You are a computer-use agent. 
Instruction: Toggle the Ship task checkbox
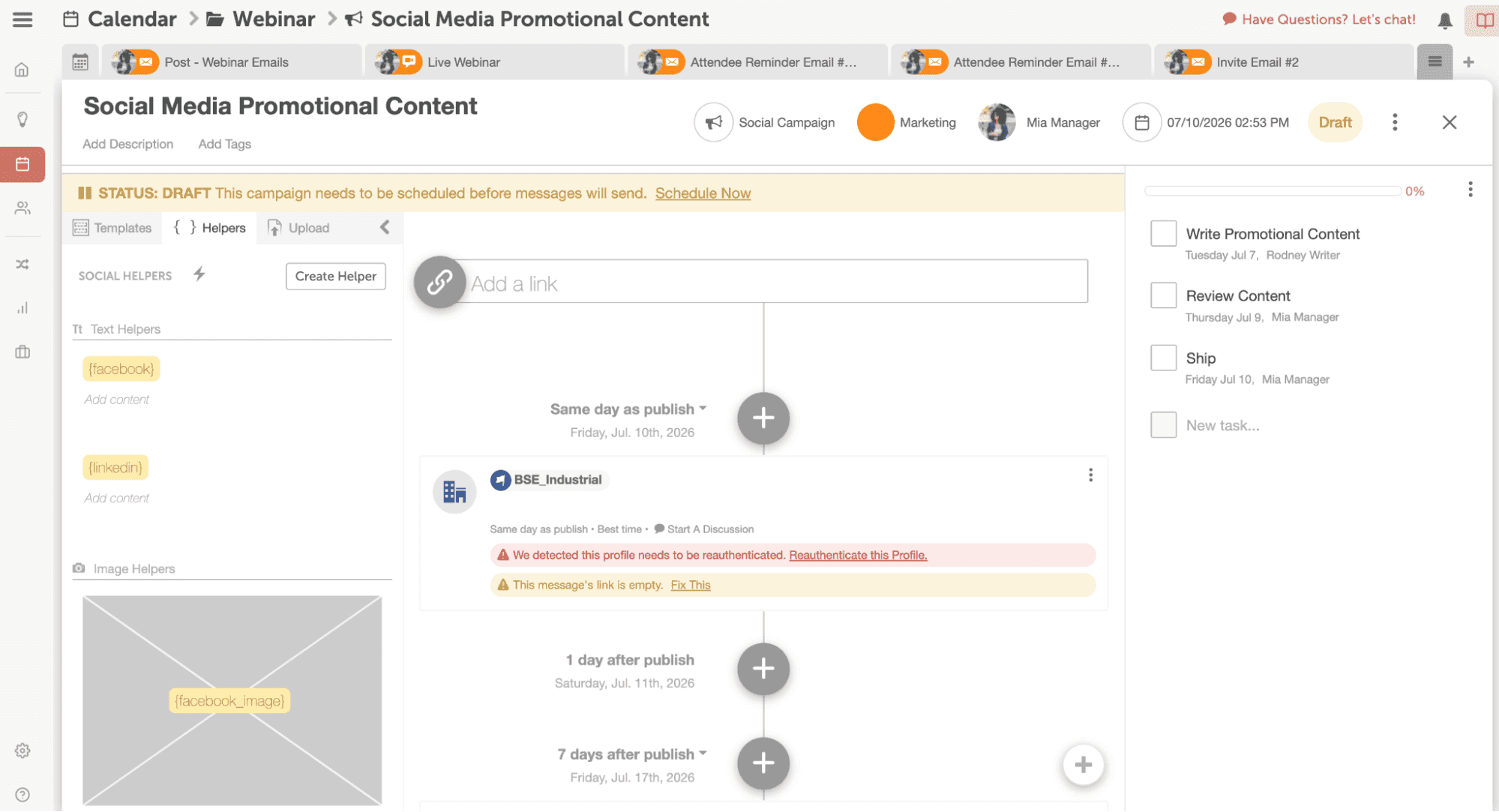pyautogui.click(x=1163, y=356)
